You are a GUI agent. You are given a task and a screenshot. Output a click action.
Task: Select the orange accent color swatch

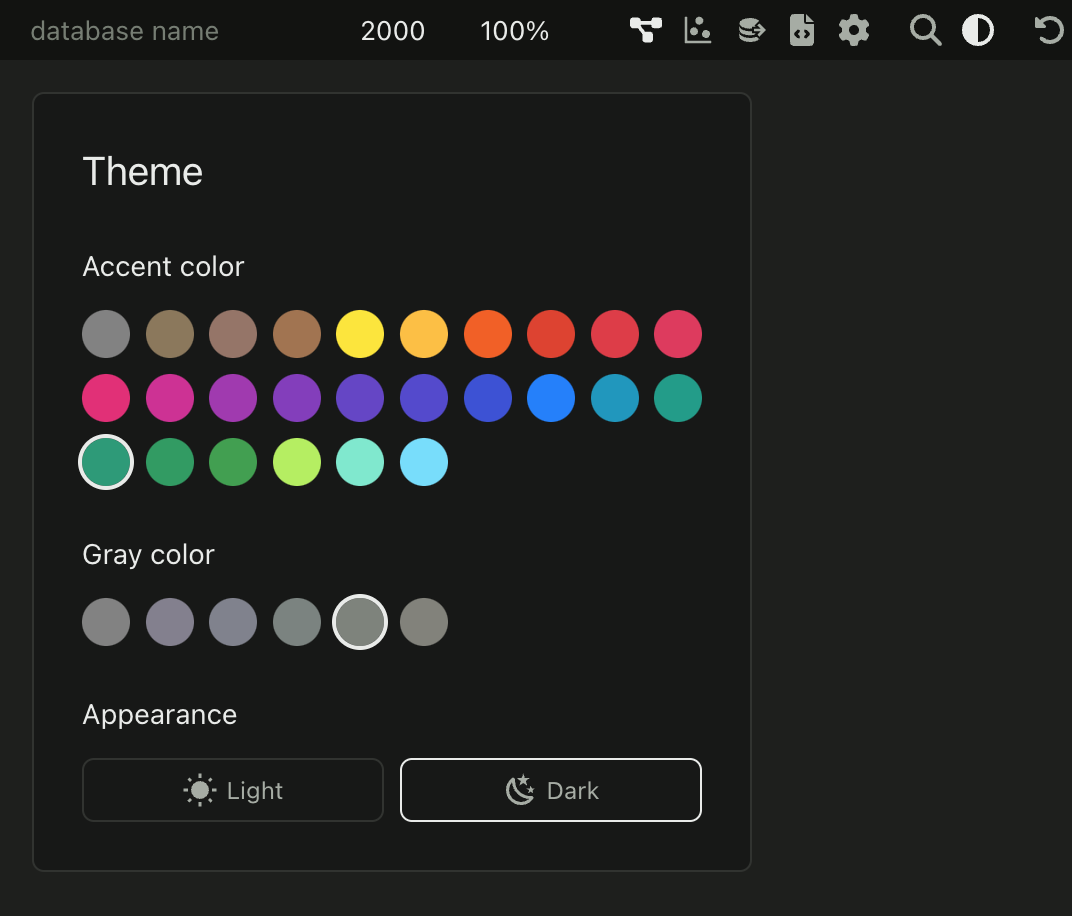click(x=488, y=334)
